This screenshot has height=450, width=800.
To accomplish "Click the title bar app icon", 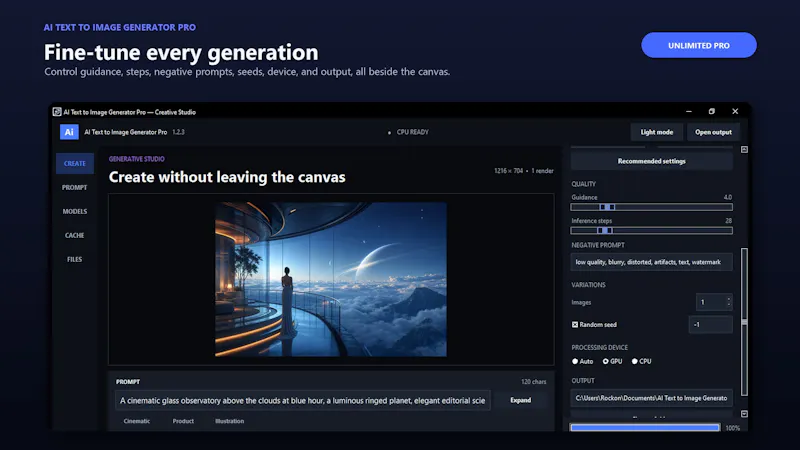I will [x=57, y=112].
